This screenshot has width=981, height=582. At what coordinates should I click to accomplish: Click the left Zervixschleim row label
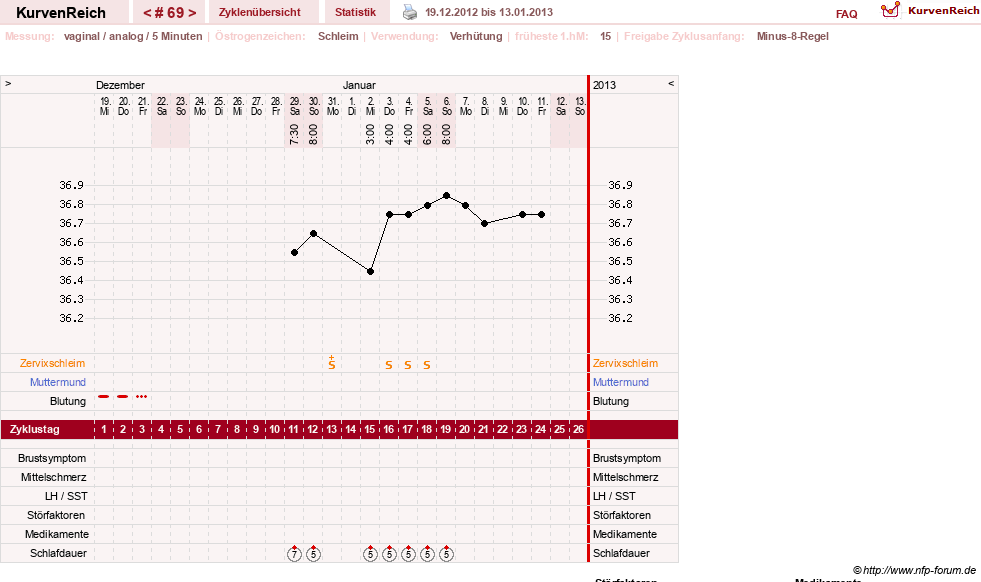click(53, 364)
